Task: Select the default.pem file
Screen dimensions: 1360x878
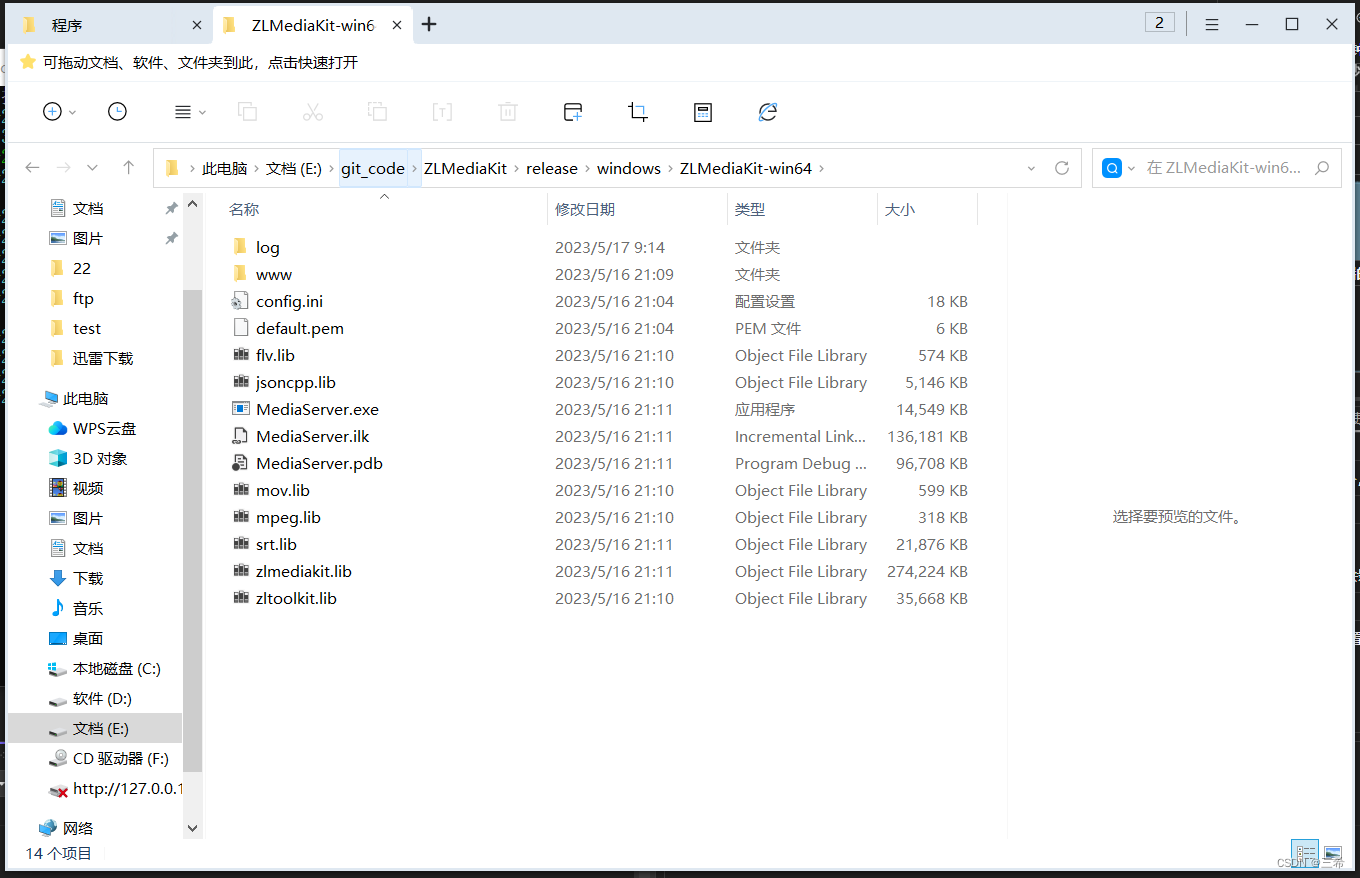Action: (x=300, y=328)
